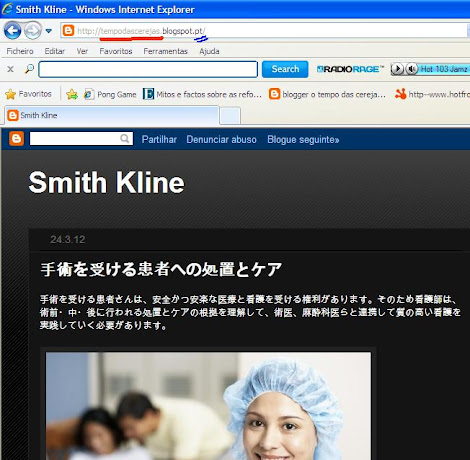Image resolution: width=470 pixels, height=460 pixels.
Task: Click the Denunciar abuso link
Action: coord(221,139)
